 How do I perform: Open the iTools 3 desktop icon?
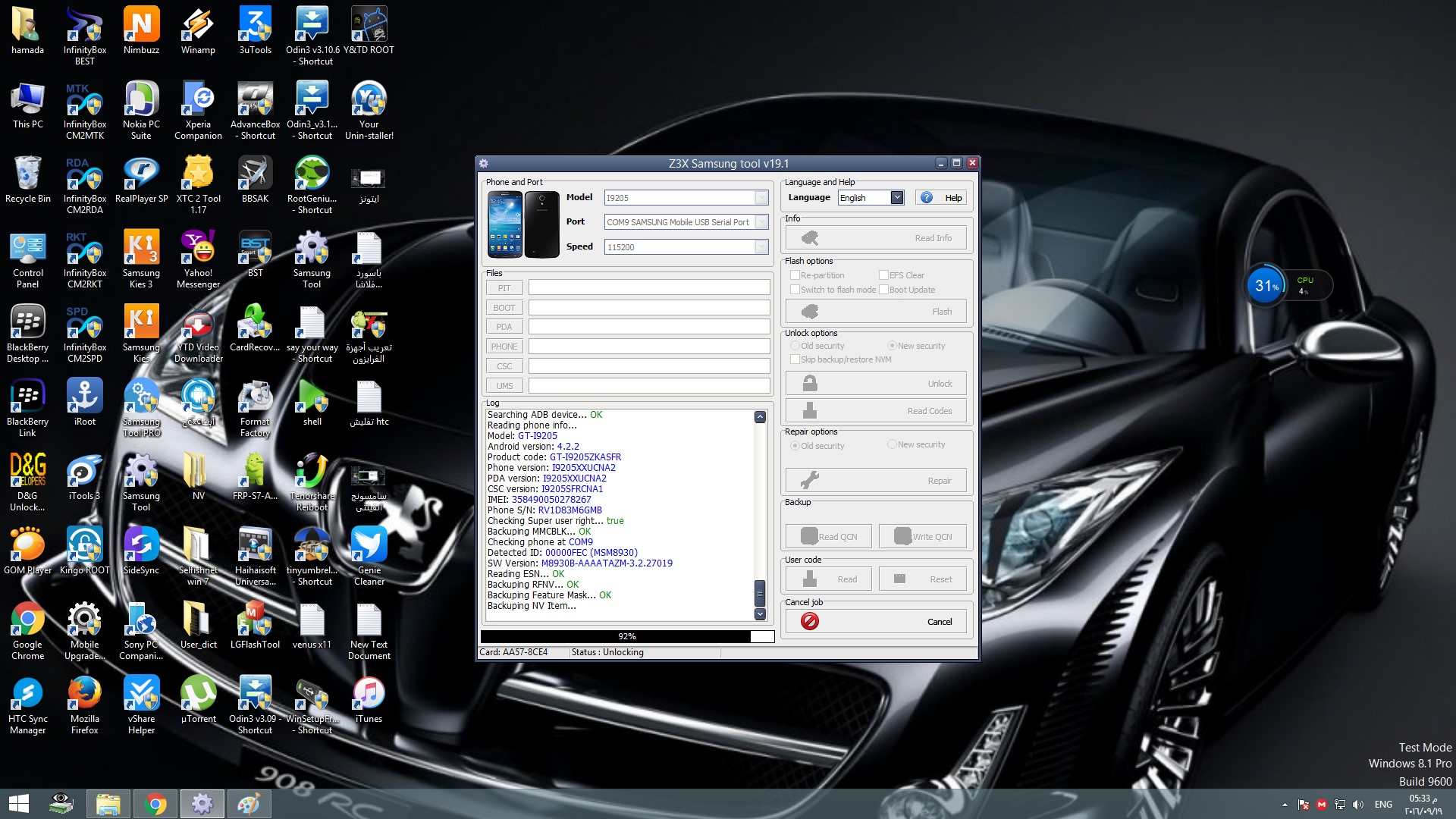click(x=85, y=476)
